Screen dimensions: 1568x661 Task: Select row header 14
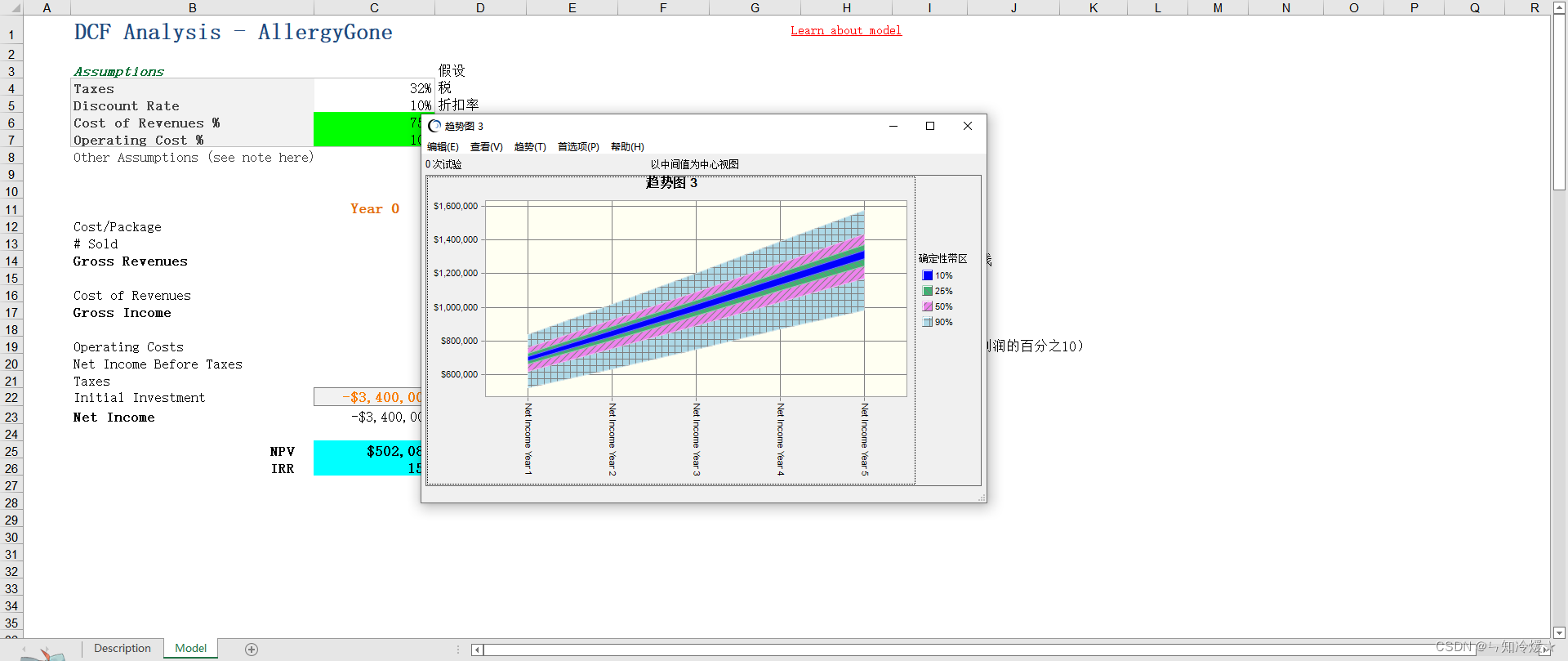(11, 261)
